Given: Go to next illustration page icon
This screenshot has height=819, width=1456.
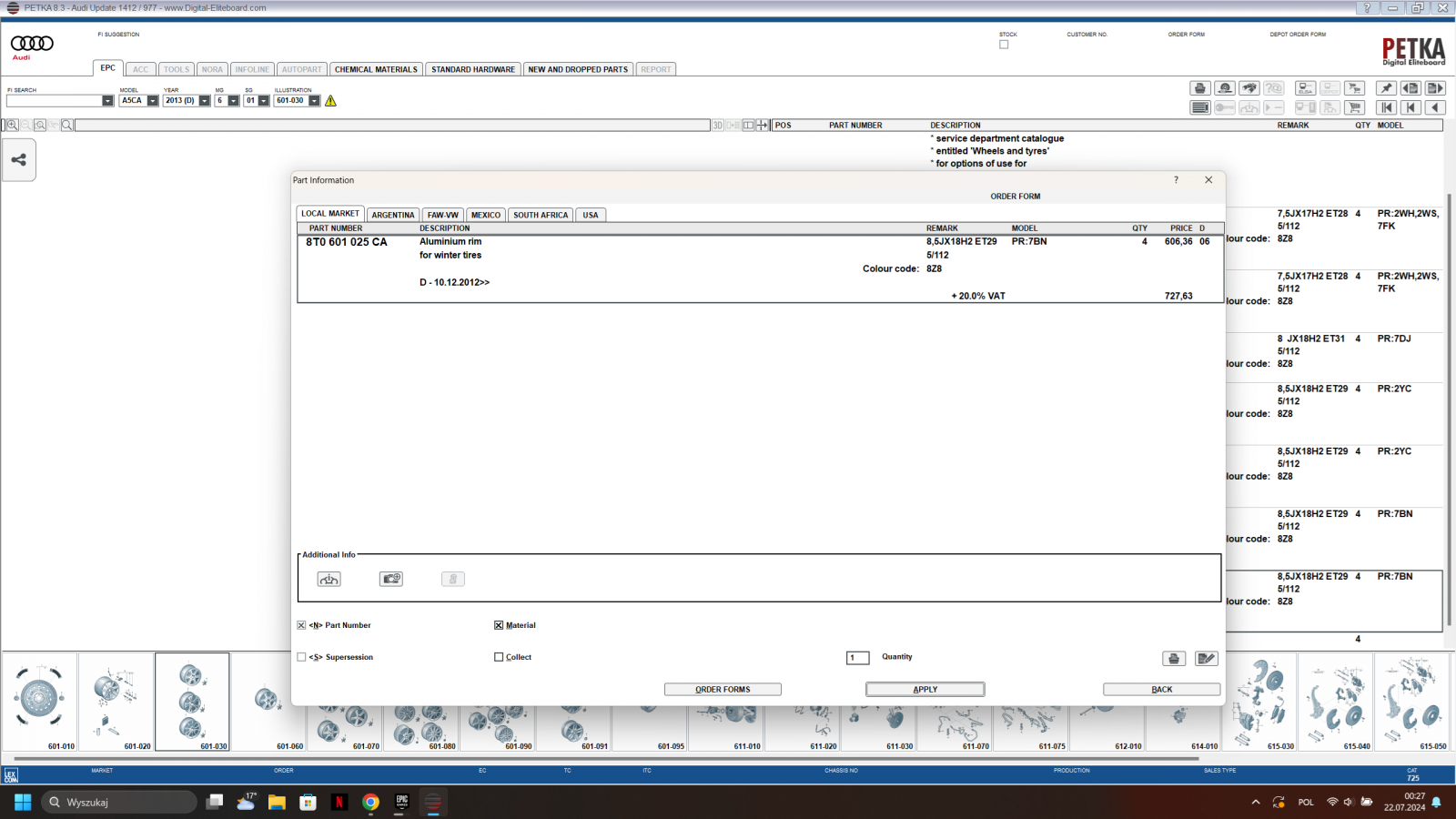Looking at the screenshot, I should pyautogui.click(x=1435, y=88).
